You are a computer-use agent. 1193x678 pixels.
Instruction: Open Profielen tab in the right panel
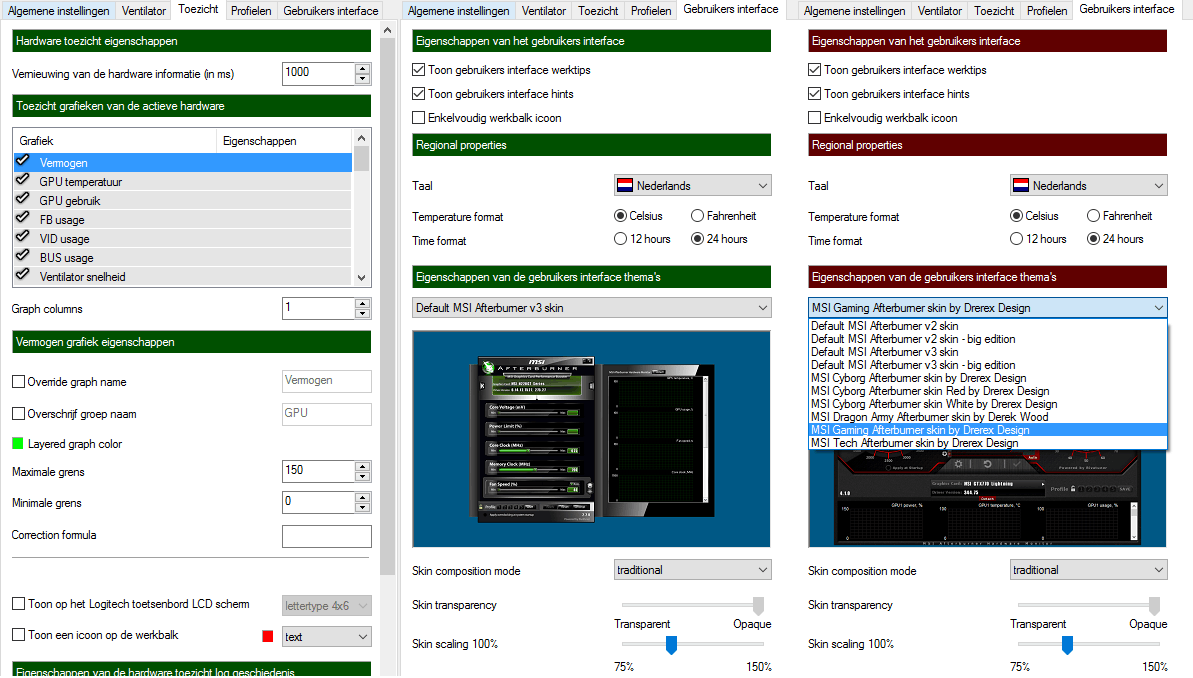(1047, 11)
